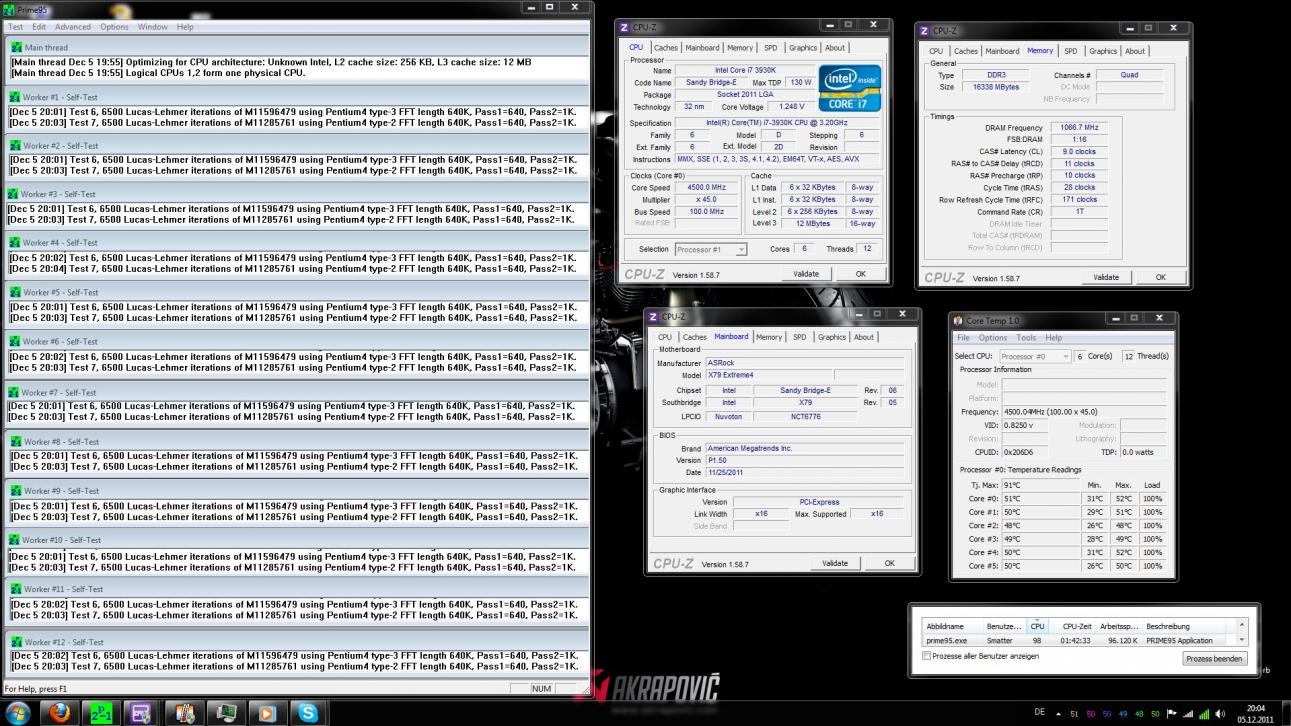Open the taskbar clock showing 20:04
The width and height of the screenshot is (1291, 726).
(x=1255, y=712)
